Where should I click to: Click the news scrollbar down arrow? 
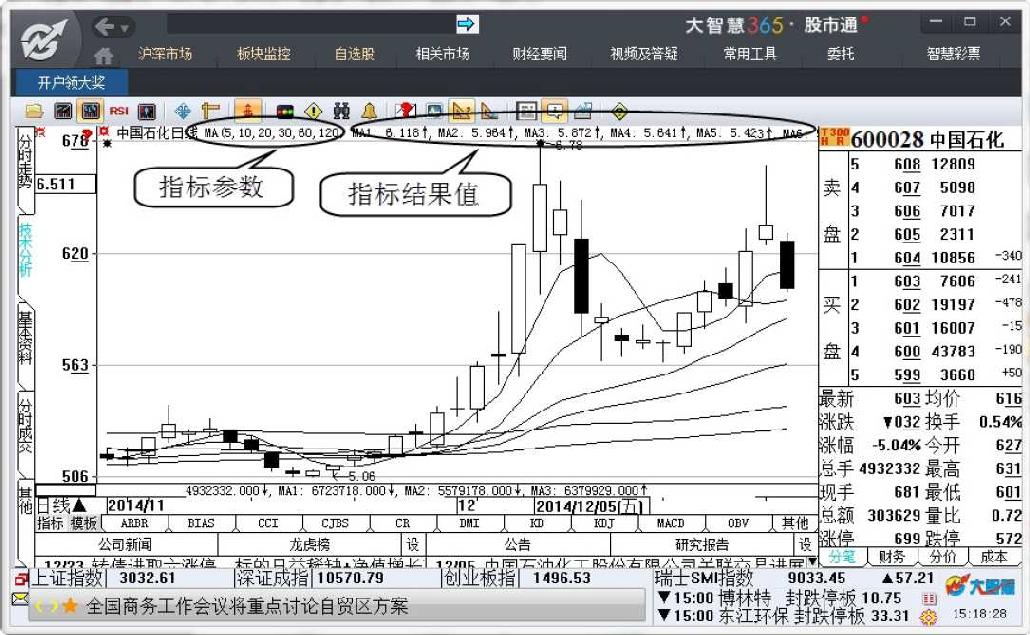click(813, 562)
